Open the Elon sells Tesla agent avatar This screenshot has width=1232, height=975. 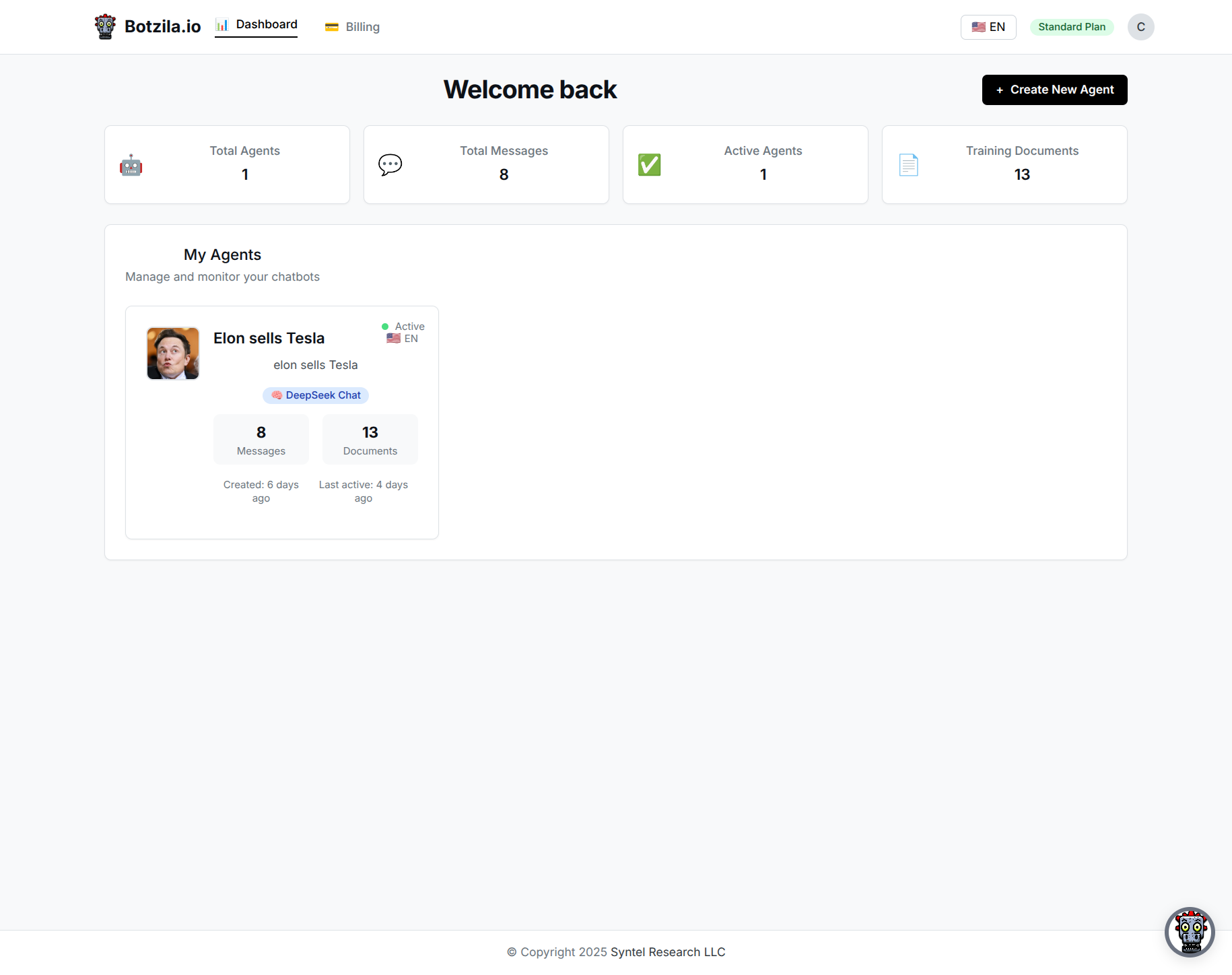(173, 354)
